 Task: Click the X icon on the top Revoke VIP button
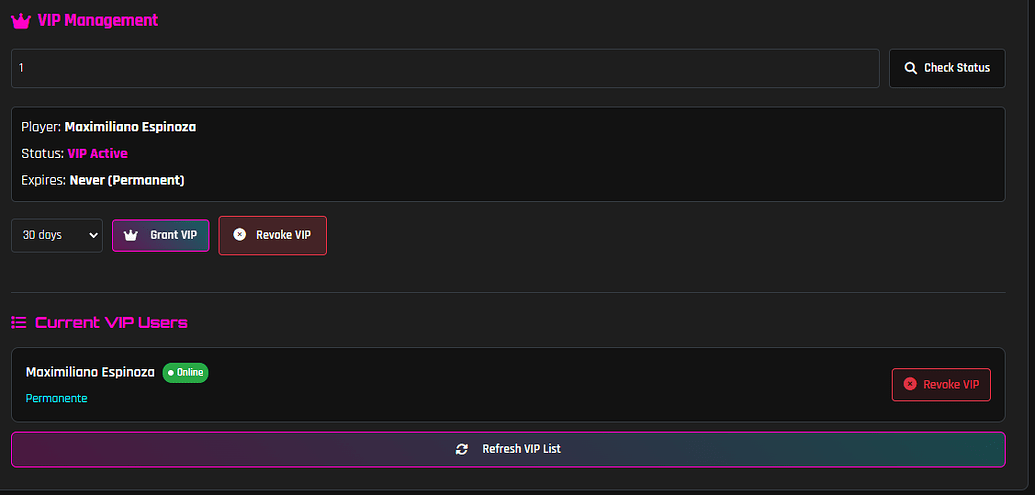pyautogui.click(x=239, y=235)
